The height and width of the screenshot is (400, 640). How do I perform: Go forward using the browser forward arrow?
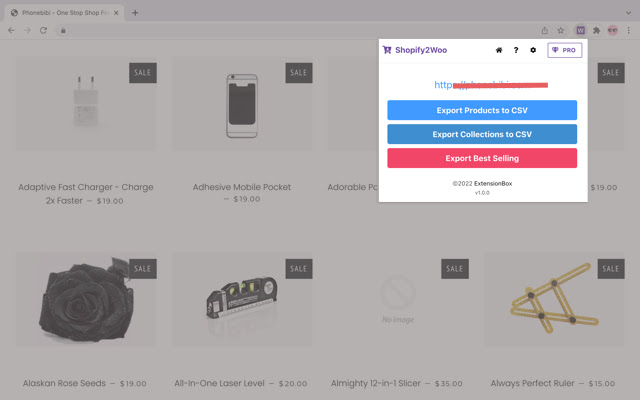click(x=27, y=30)
